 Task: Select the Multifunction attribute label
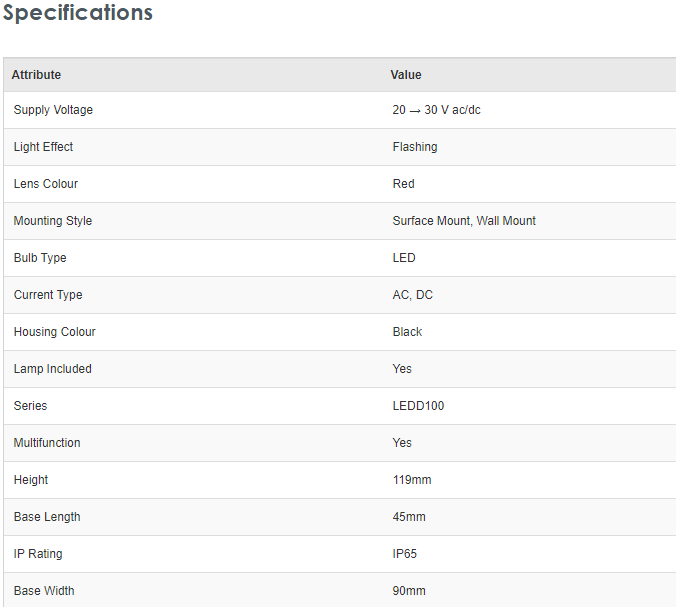coord(47,443)
